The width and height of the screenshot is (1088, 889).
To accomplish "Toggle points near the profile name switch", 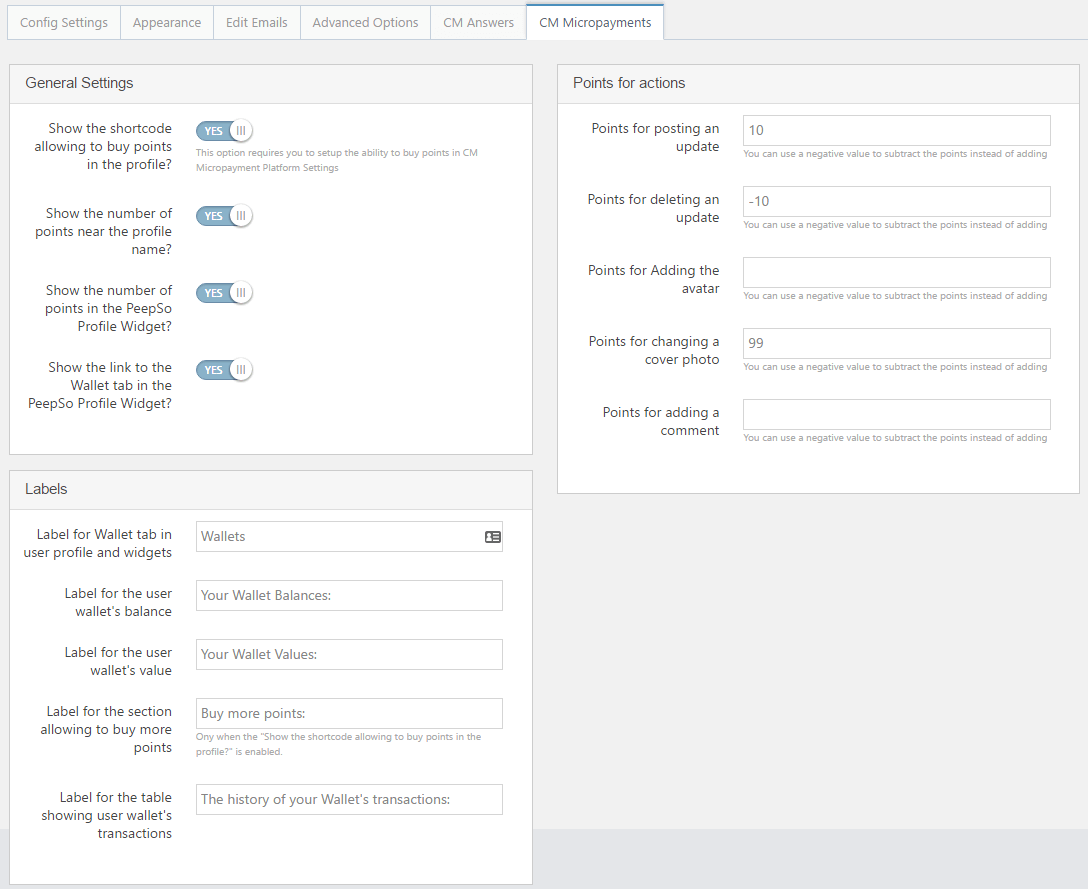I will point(224,216).
